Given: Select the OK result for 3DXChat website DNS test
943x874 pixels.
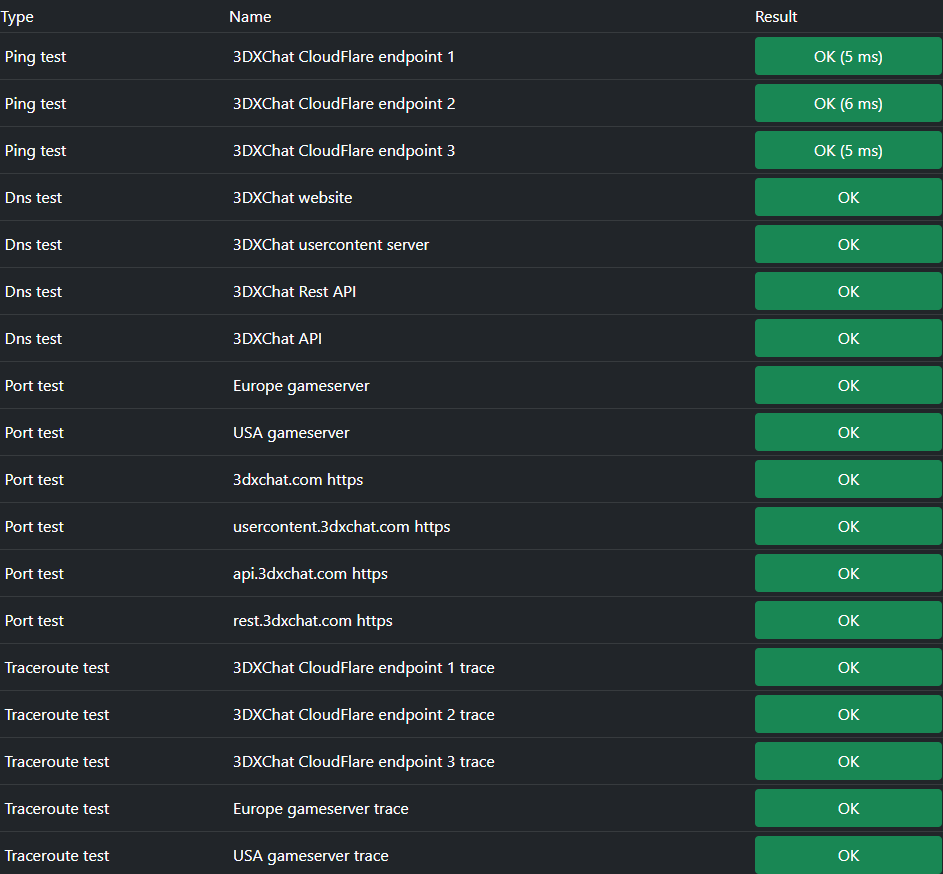Looking at the screenshot, I should point(847,197).
